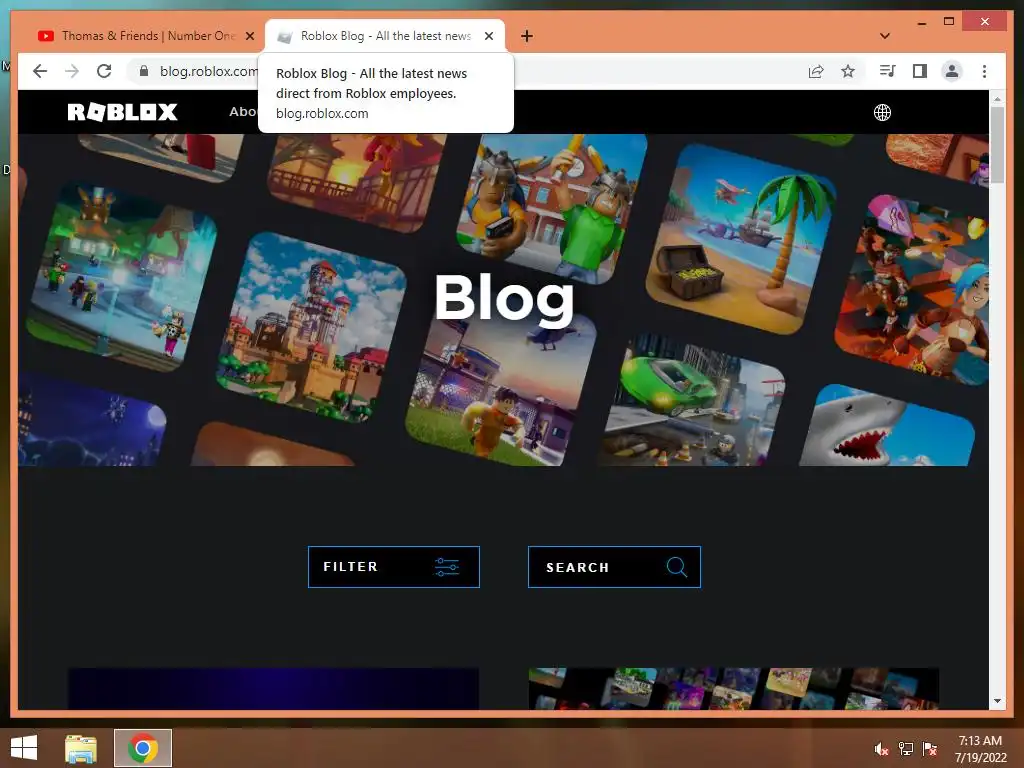This screenshot has height=768, width=1024.
Task: Open the dark blue blog post thumbnail
Action: tap(274, 688)
